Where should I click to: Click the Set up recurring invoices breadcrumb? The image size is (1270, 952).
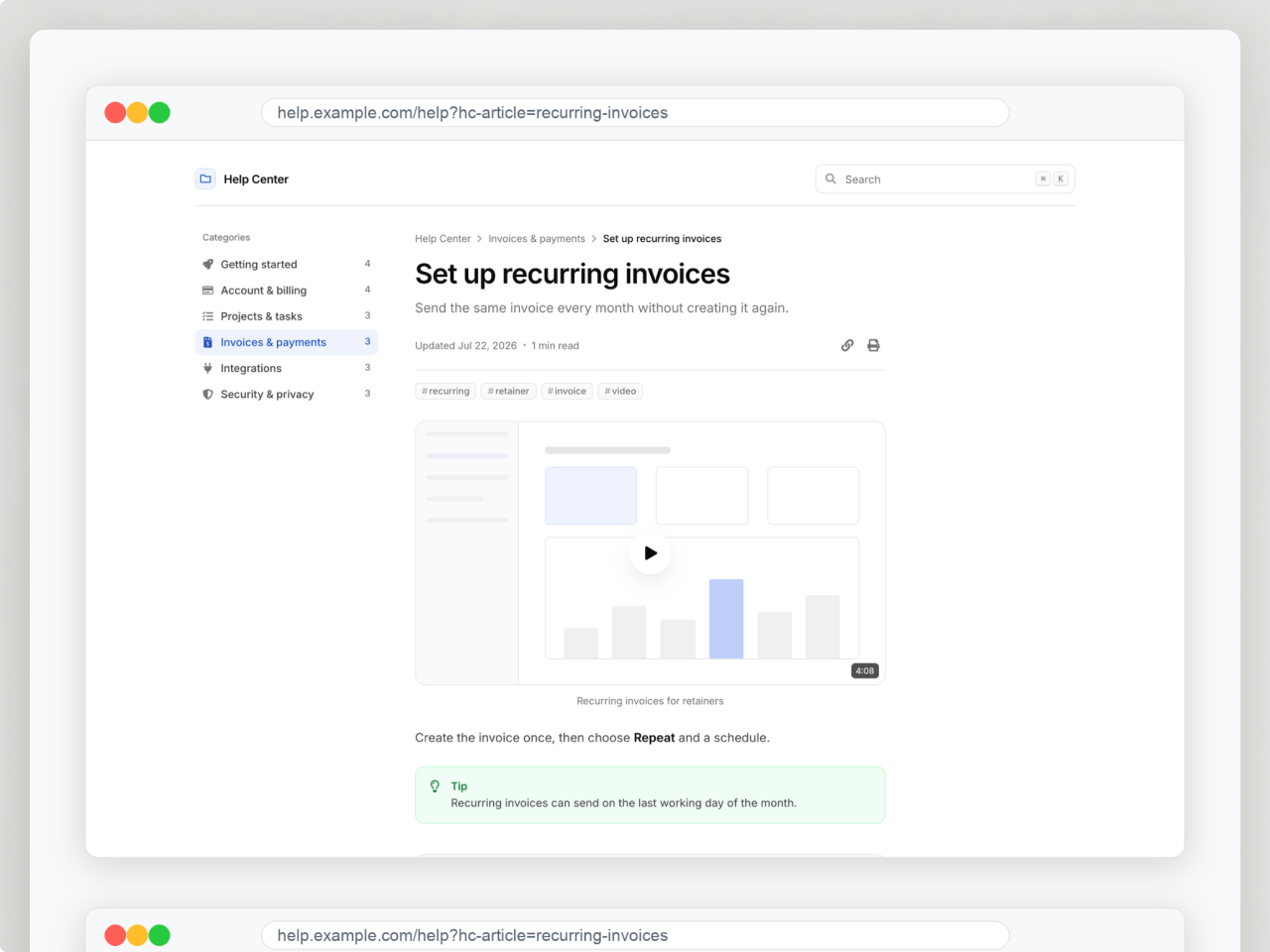pos(662,239)
